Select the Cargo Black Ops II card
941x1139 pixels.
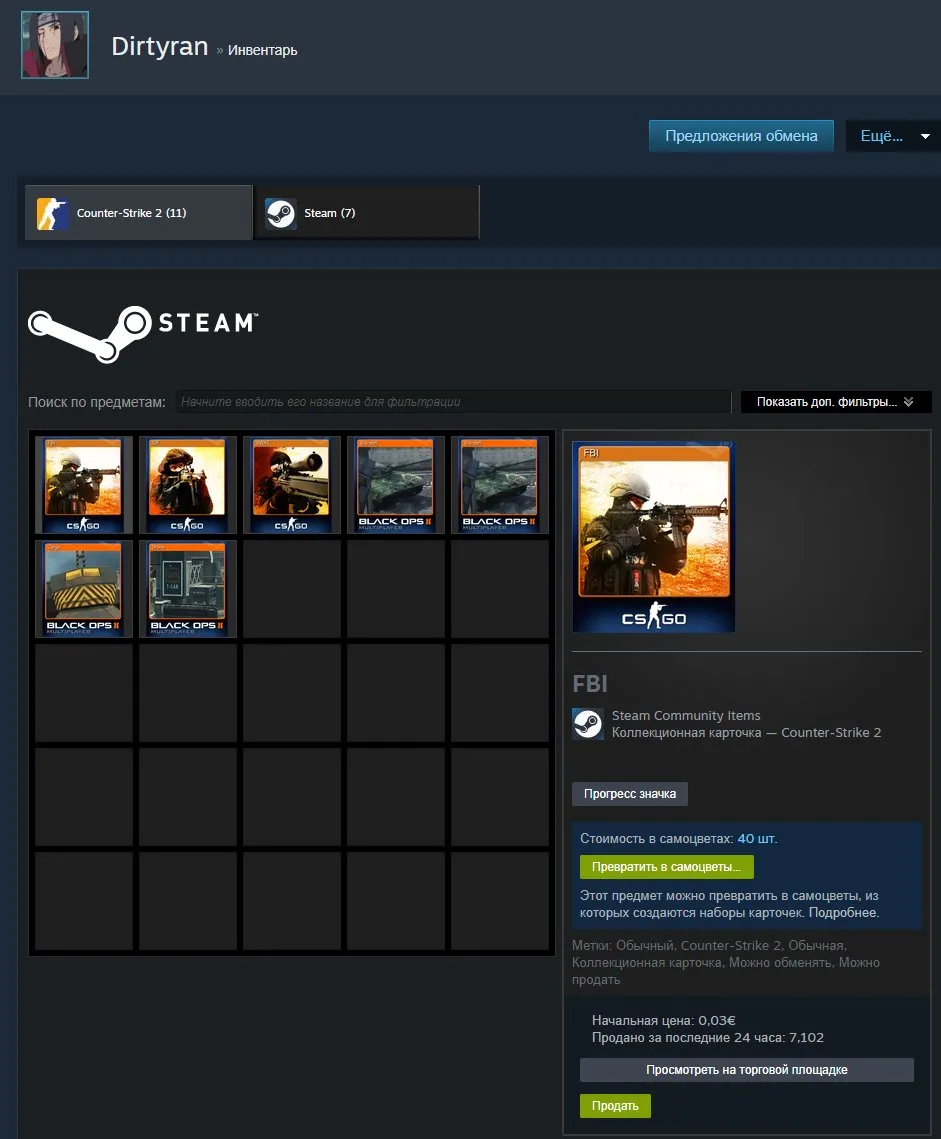click(x=84, y=588)
